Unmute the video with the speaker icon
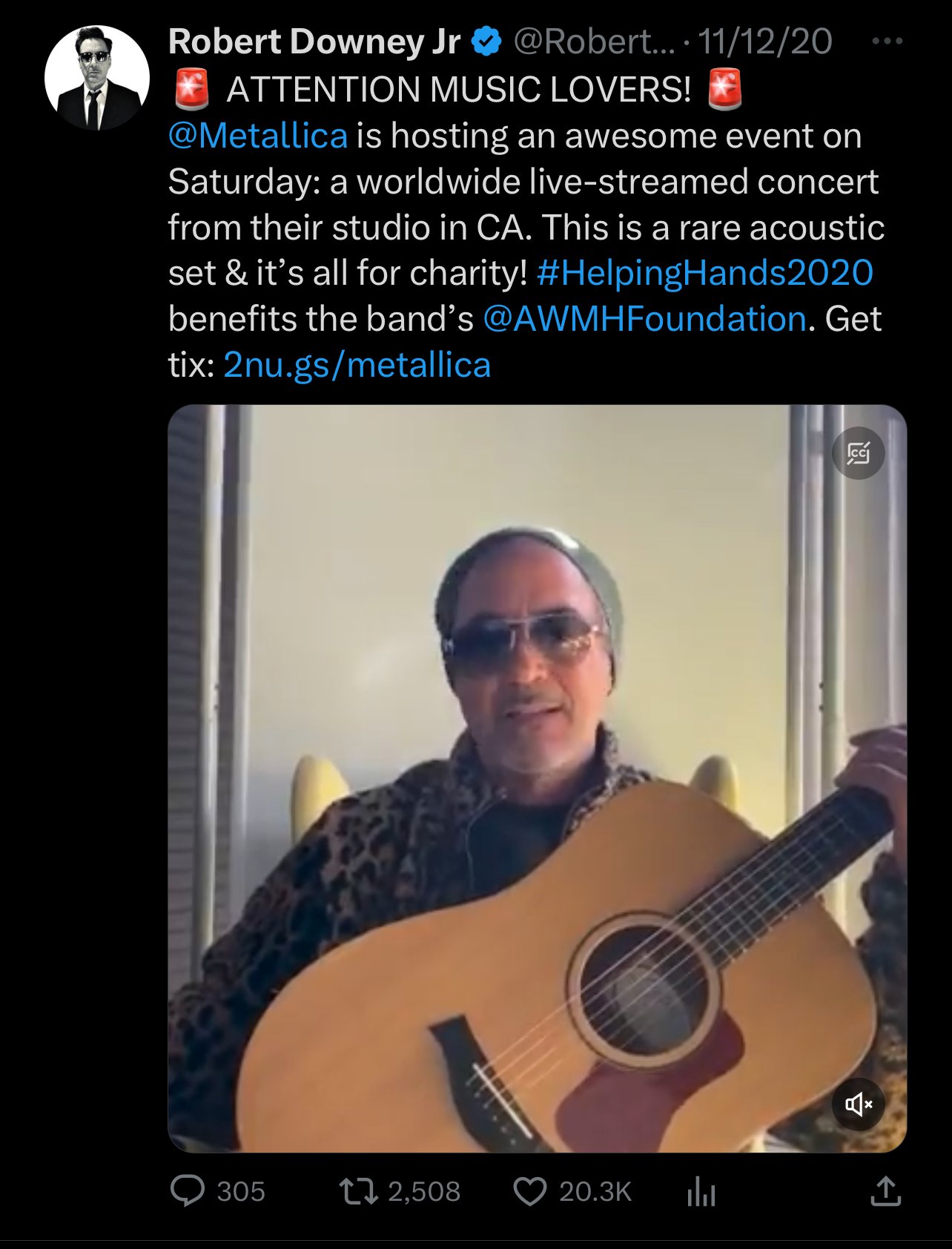The image size is (952, 1249). 859,1104
